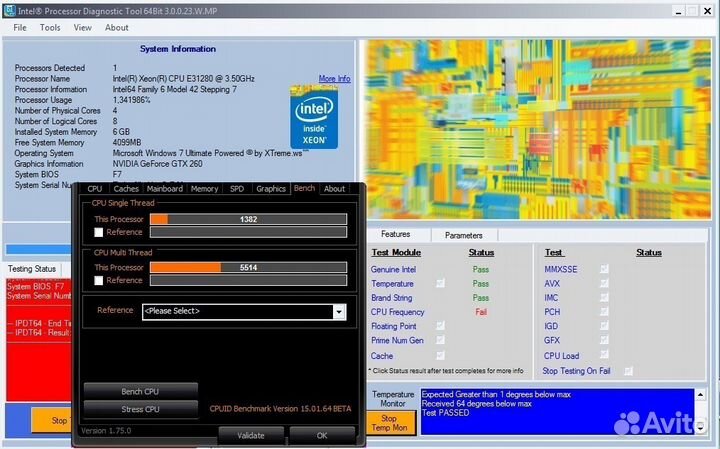The width and height of the screenshot is (720, 449).
Task: Toggle the Temperature test checkbox
Action: (x=440, y=283)
